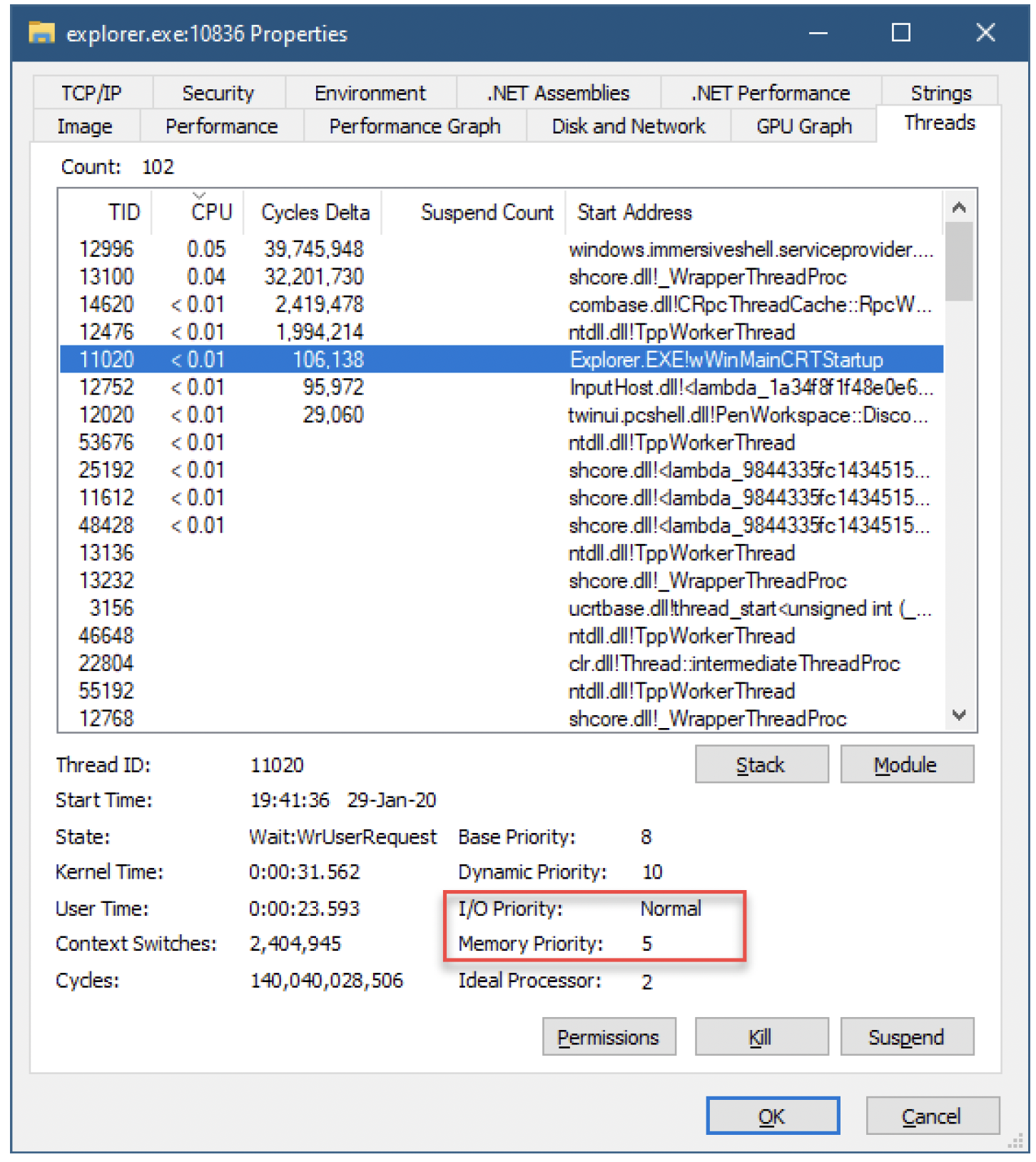This screenshot has width=1036, height=1162.
Task: Click the Module button
Action: (906, 764)
